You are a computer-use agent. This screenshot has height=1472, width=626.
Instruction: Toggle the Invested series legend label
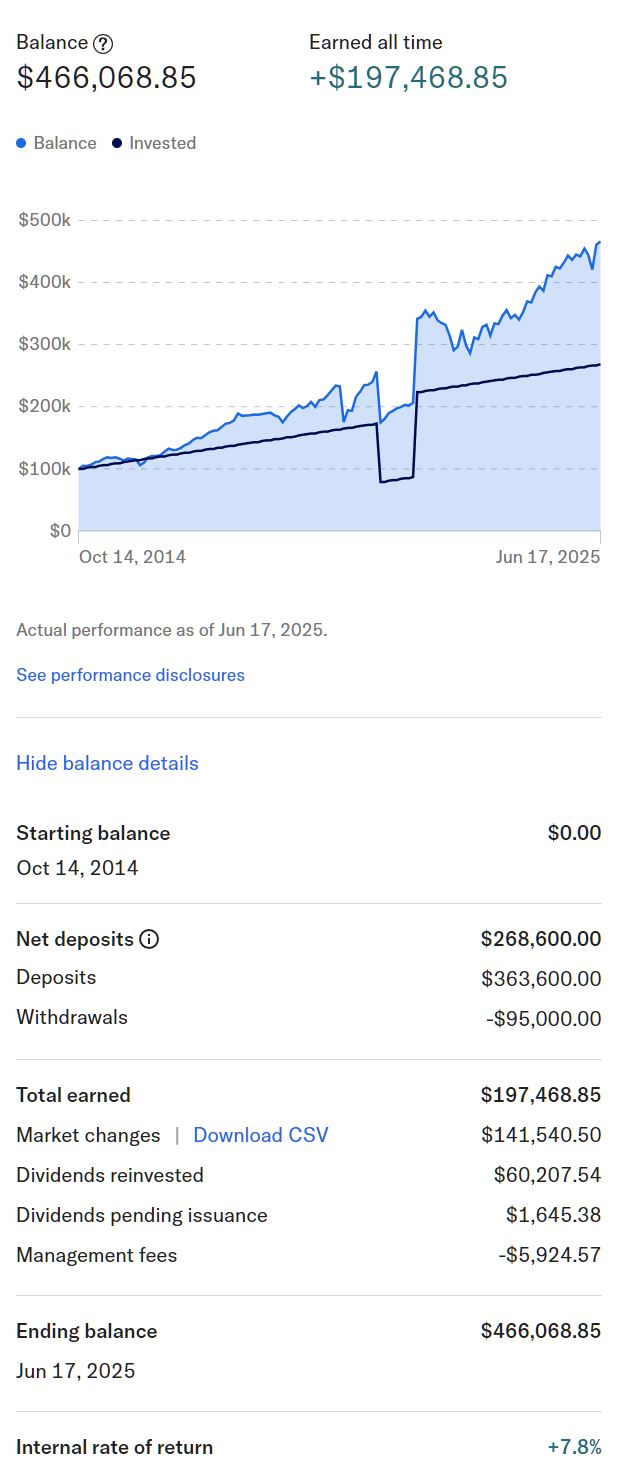click(x=162, y=143)
